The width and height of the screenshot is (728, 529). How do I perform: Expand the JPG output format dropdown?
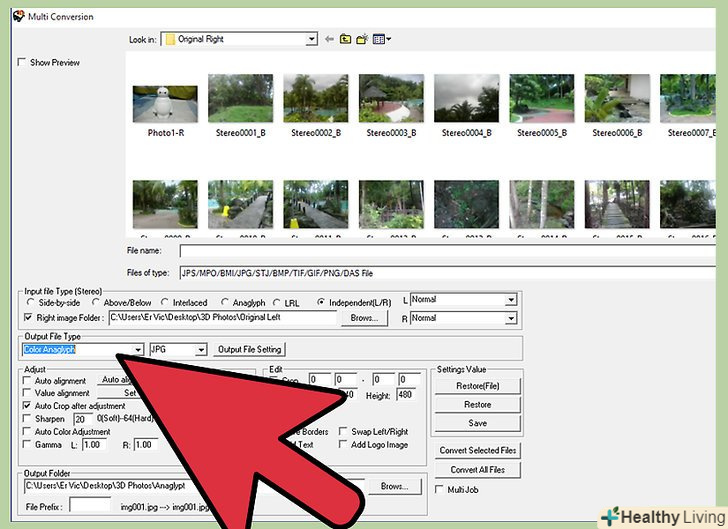pyautogui.click(x=200, y=349)
